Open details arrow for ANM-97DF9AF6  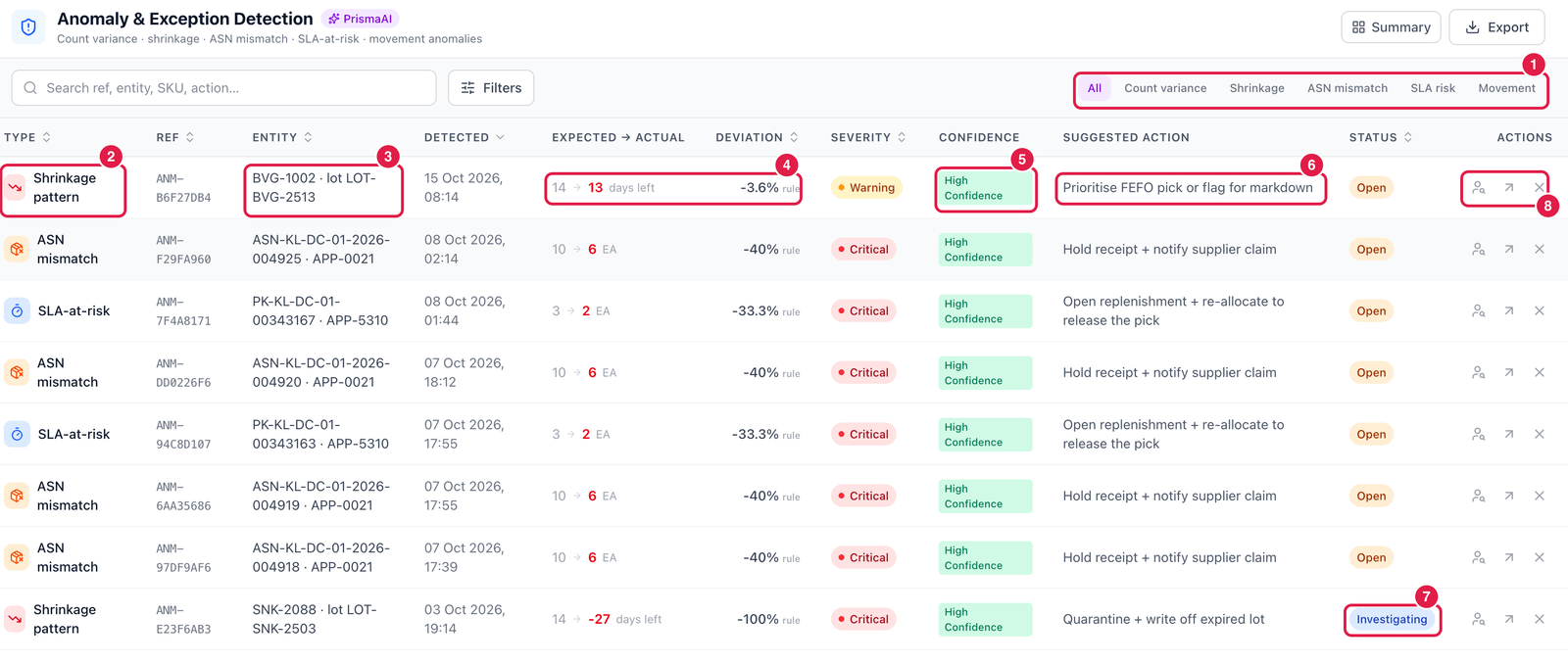(1509, 558)
